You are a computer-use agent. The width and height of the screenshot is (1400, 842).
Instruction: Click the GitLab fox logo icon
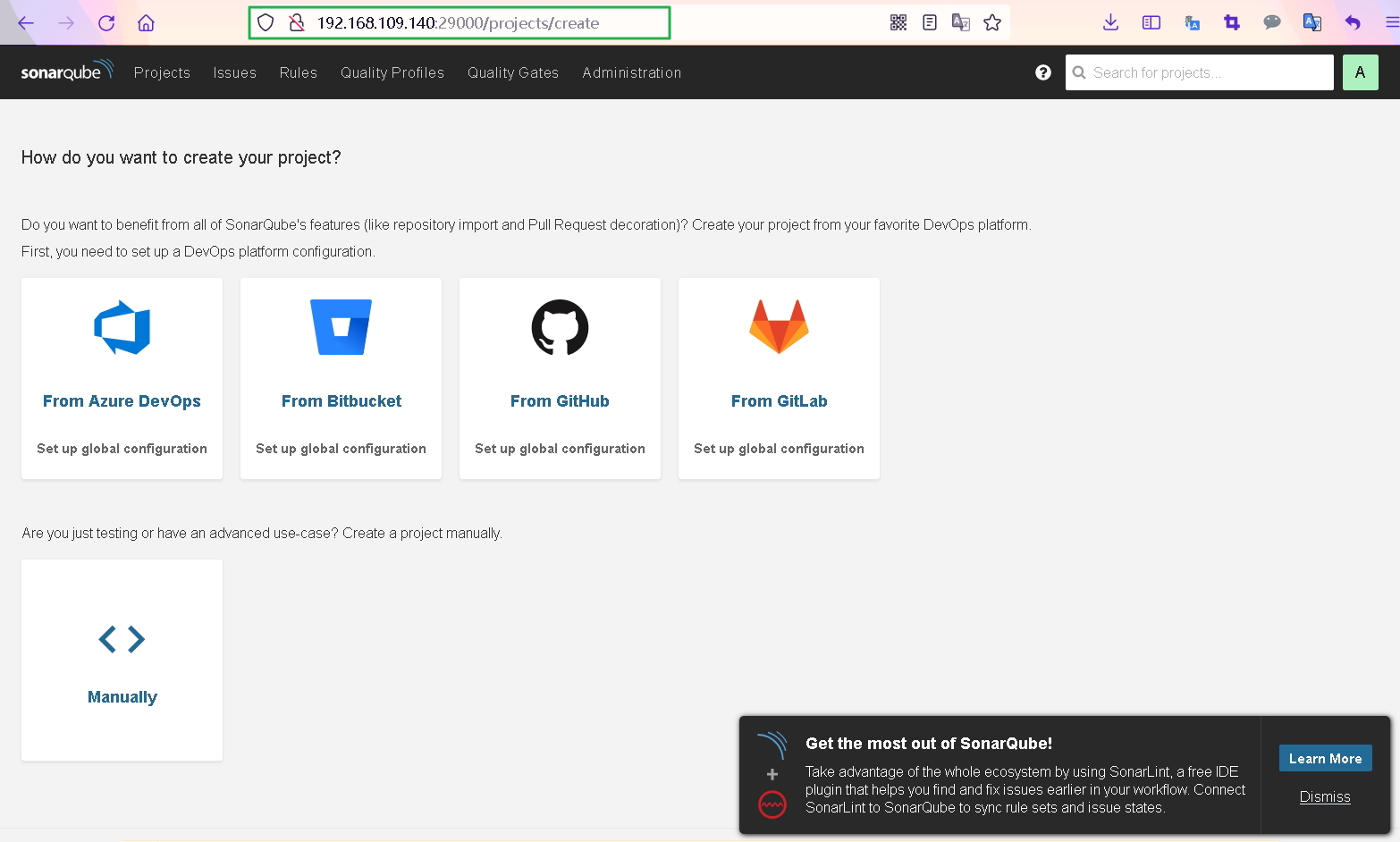(779, 327)
